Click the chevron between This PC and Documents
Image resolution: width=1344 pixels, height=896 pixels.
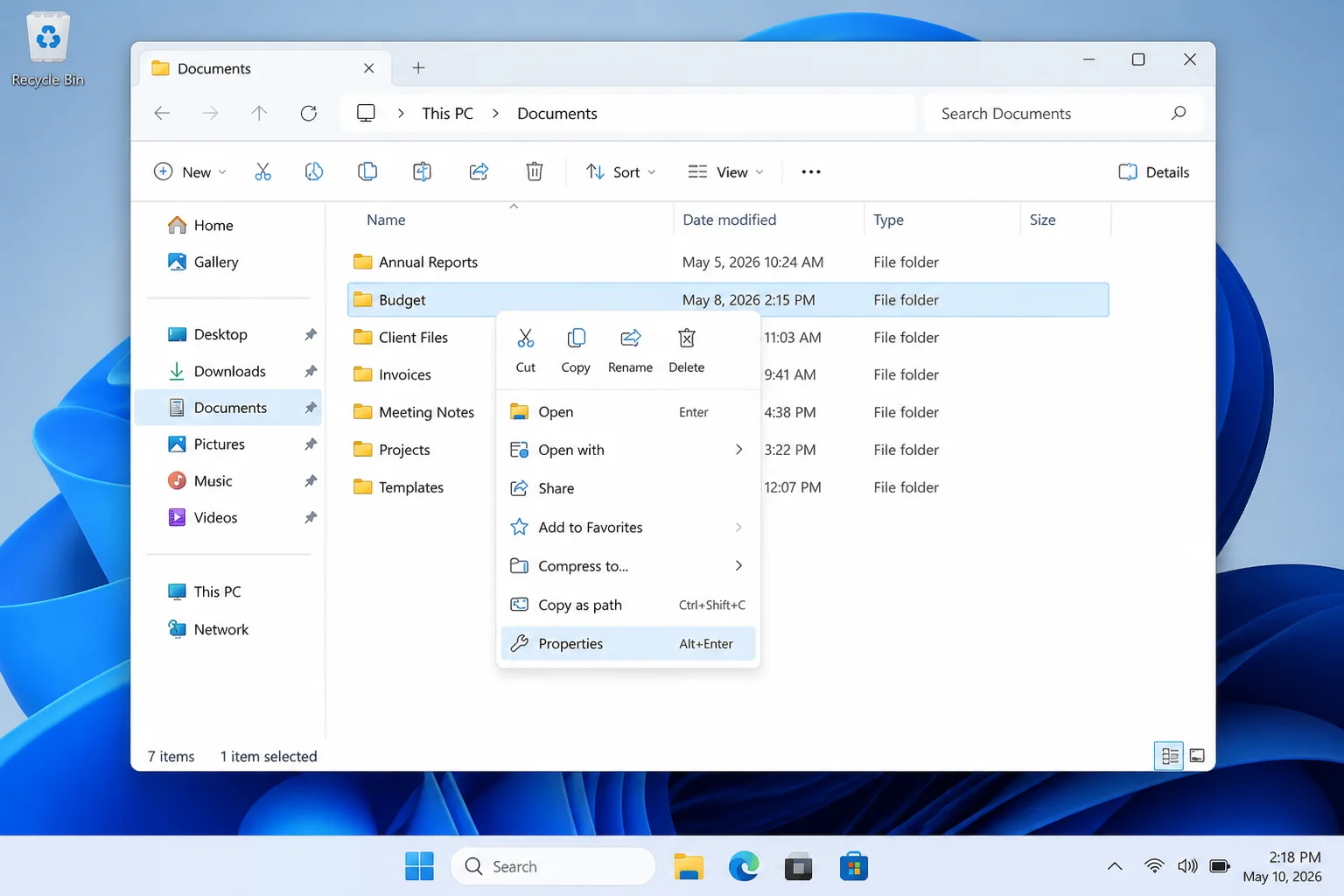point(495,113)
